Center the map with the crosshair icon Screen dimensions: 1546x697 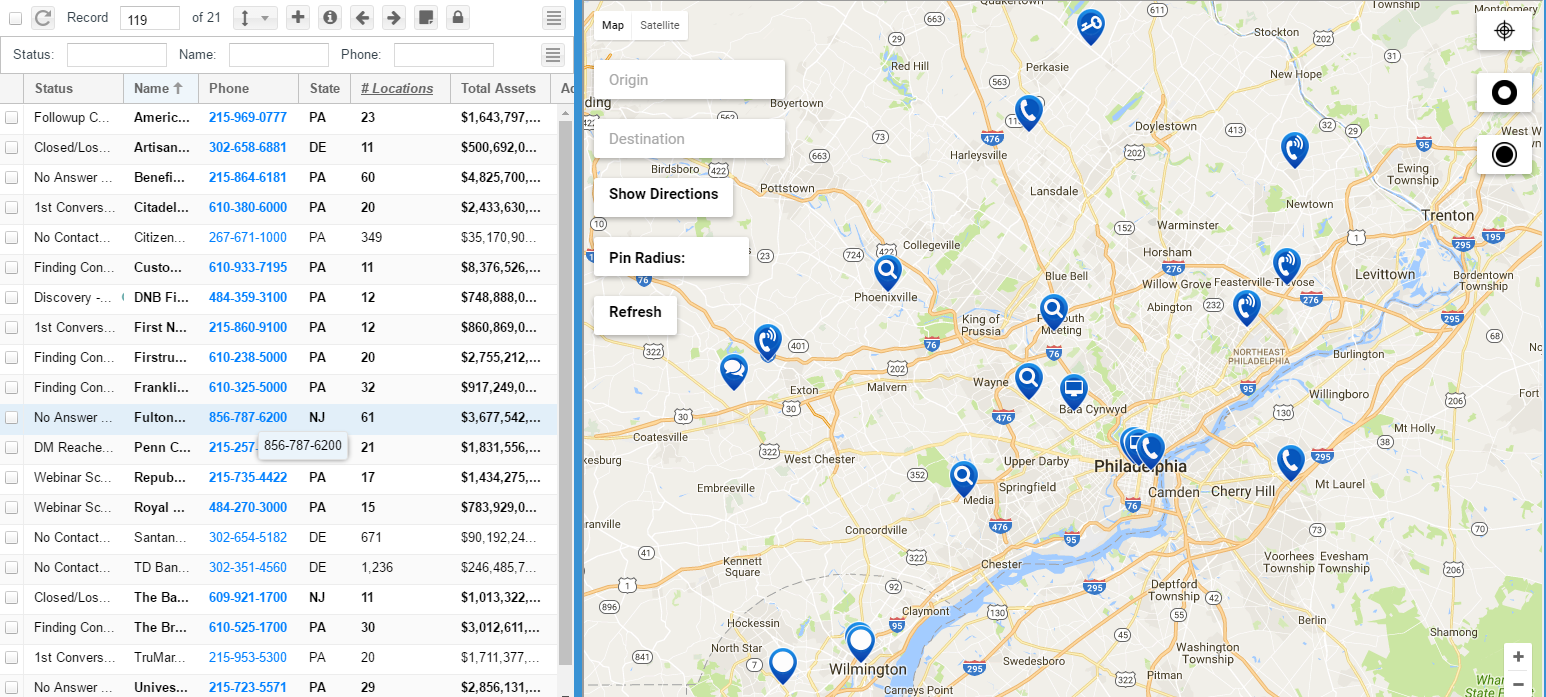[1504, 31]
